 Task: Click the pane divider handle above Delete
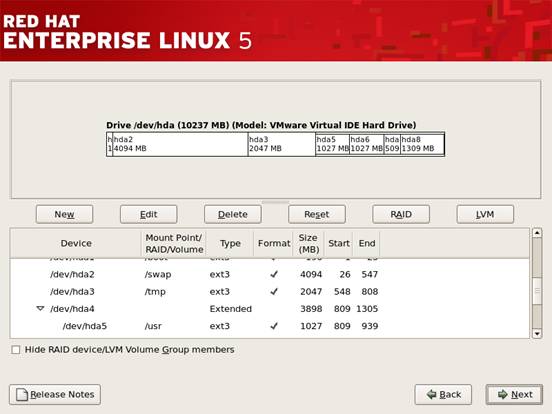tap(276, 202)
